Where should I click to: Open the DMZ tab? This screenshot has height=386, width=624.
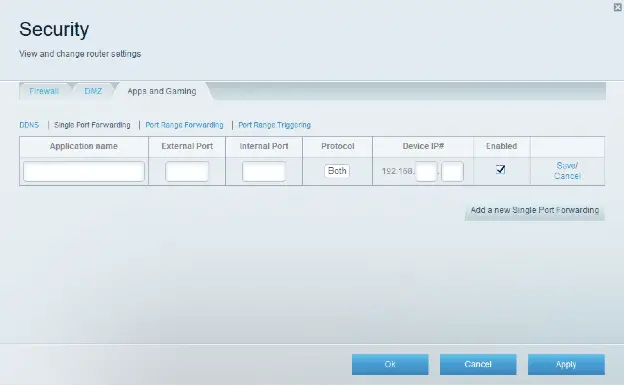click(93, 91)
